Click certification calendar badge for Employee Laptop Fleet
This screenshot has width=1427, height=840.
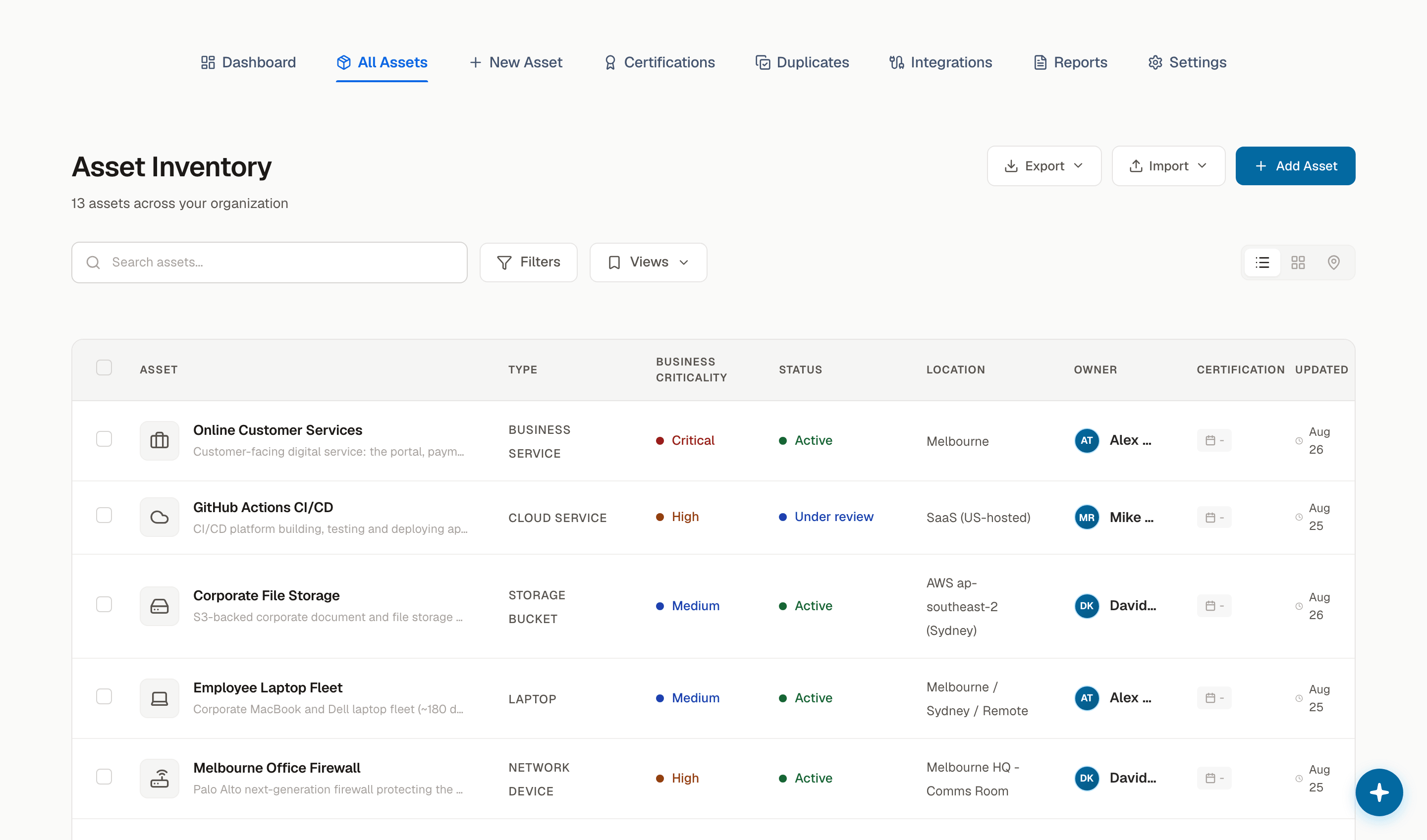(1214, 698)
